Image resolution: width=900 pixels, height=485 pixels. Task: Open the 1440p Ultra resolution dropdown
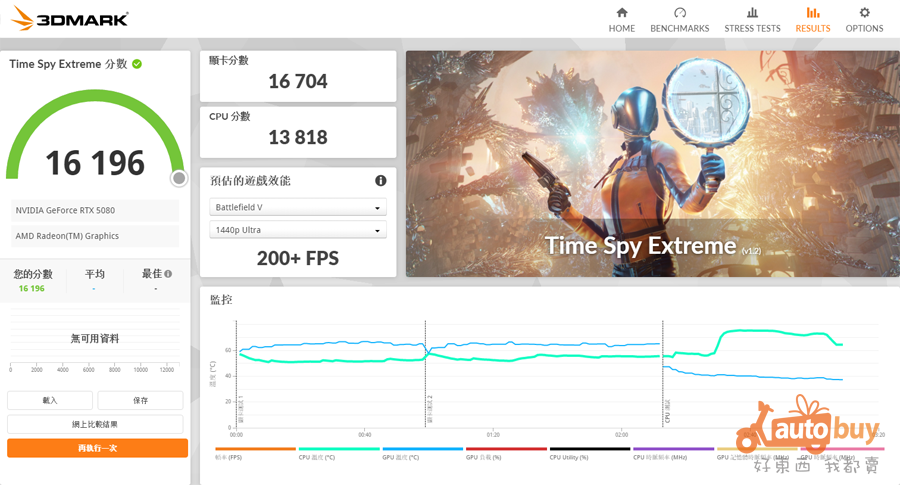[x=298, y=230]
